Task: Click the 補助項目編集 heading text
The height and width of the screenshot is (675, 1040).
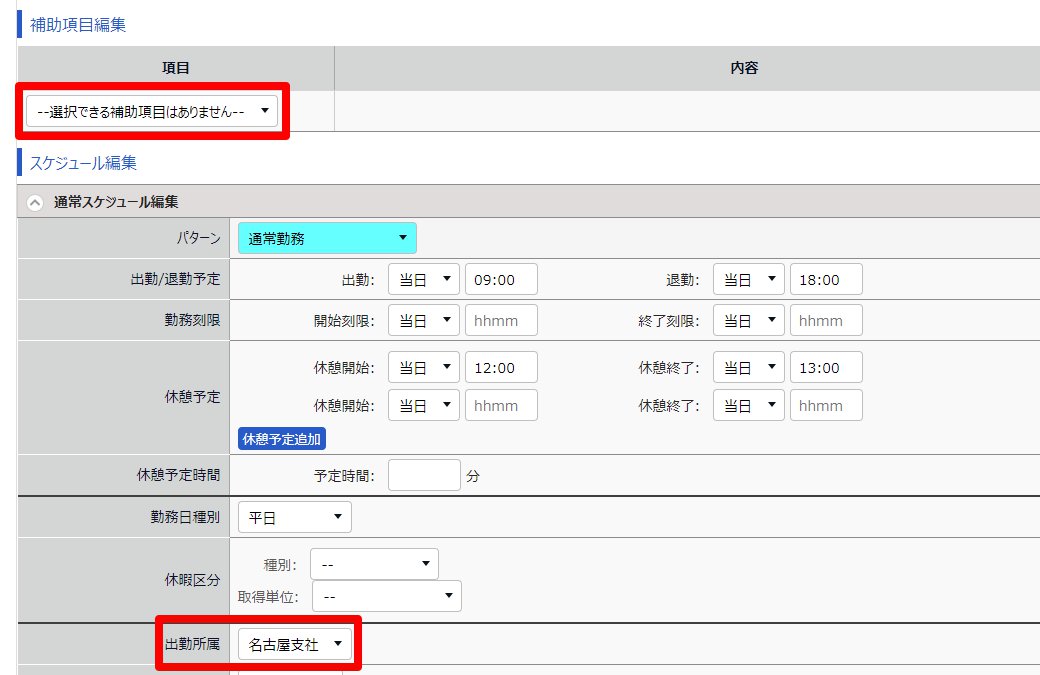Action: [x=78, y=25]
